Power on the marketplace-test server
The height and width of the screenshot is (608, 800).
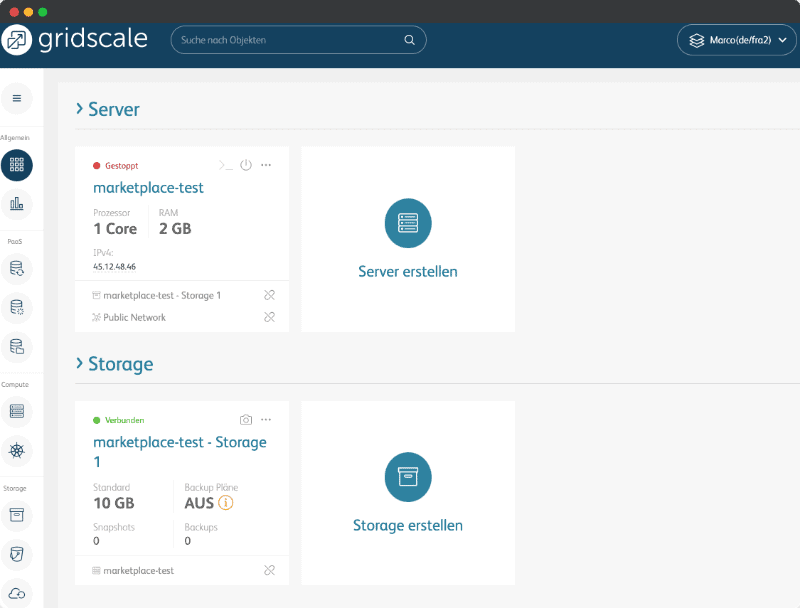[246, 165]
